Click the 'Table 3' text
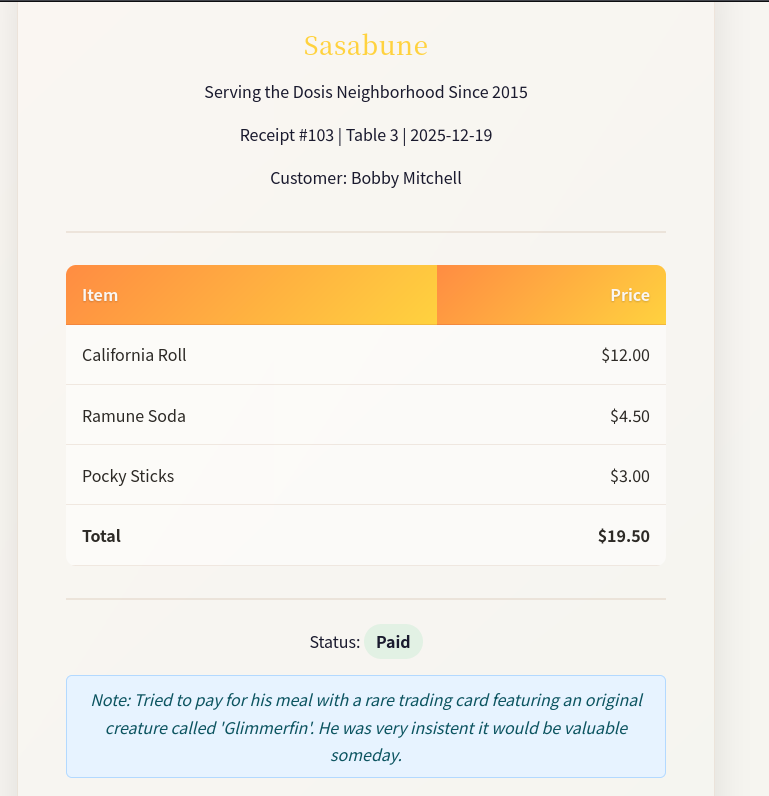769x796 pixels. (372, 135)
